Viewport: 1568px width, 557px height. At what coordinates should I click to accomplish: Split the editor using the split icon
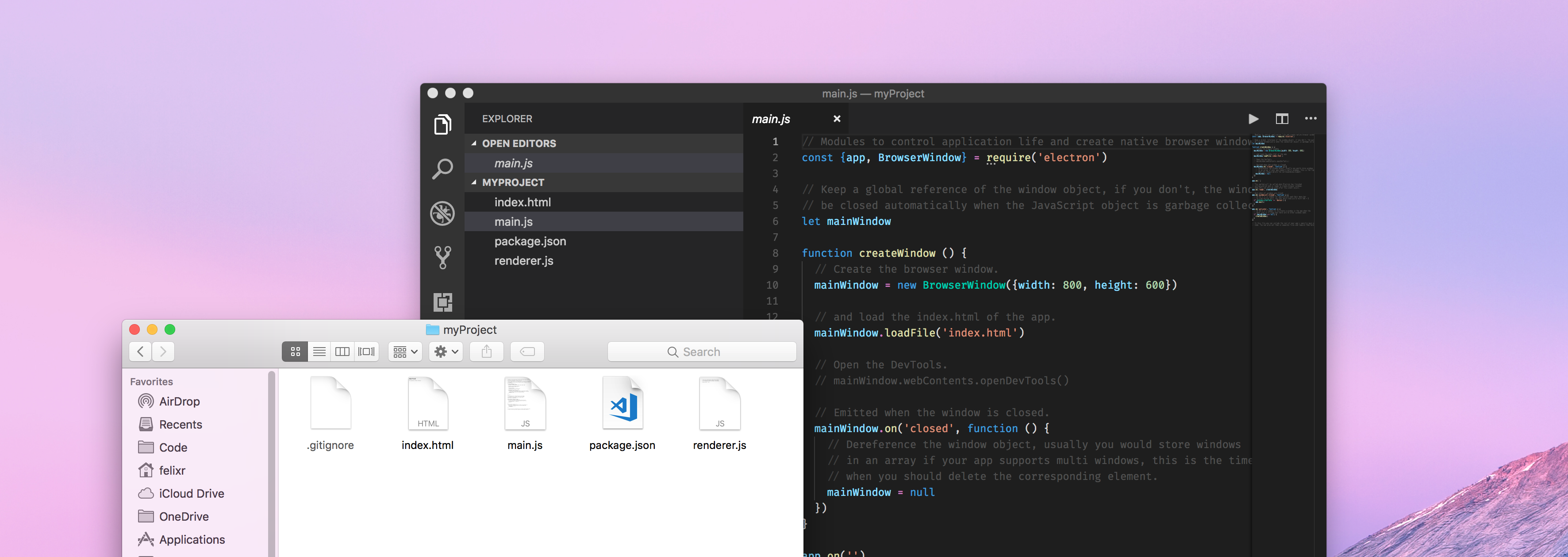tap(1282, 118)
